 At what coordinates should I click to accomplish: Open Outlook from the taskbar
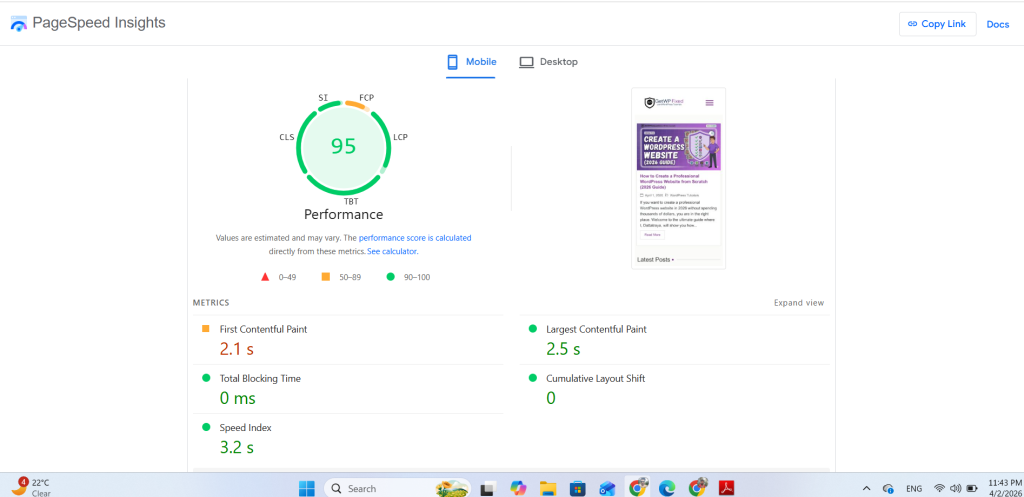click(x=607, y=488)
